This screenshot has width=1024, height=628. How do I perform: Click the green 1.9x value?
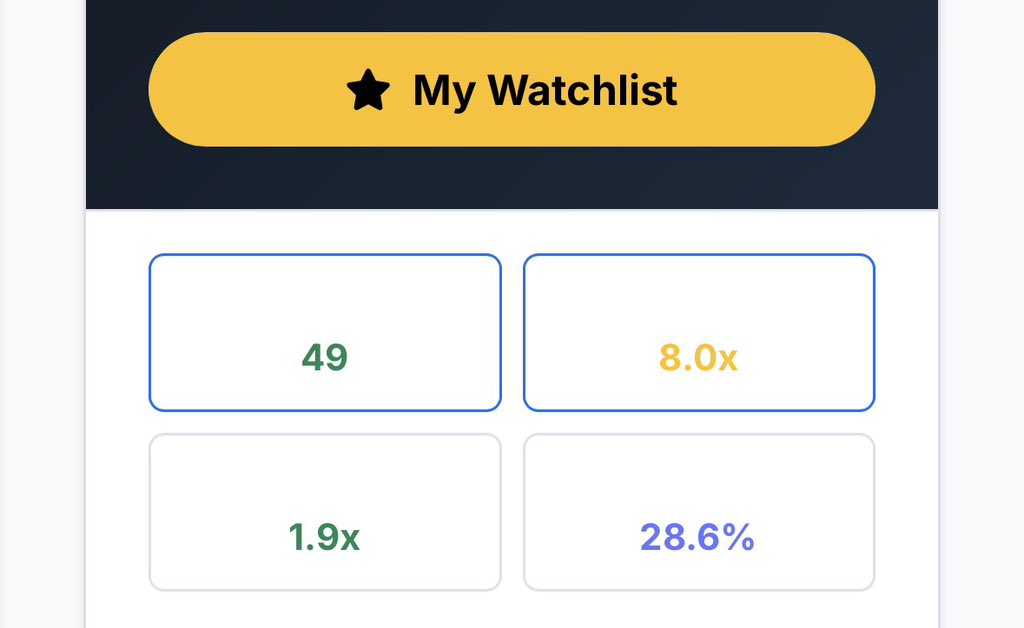coord(324,538)
